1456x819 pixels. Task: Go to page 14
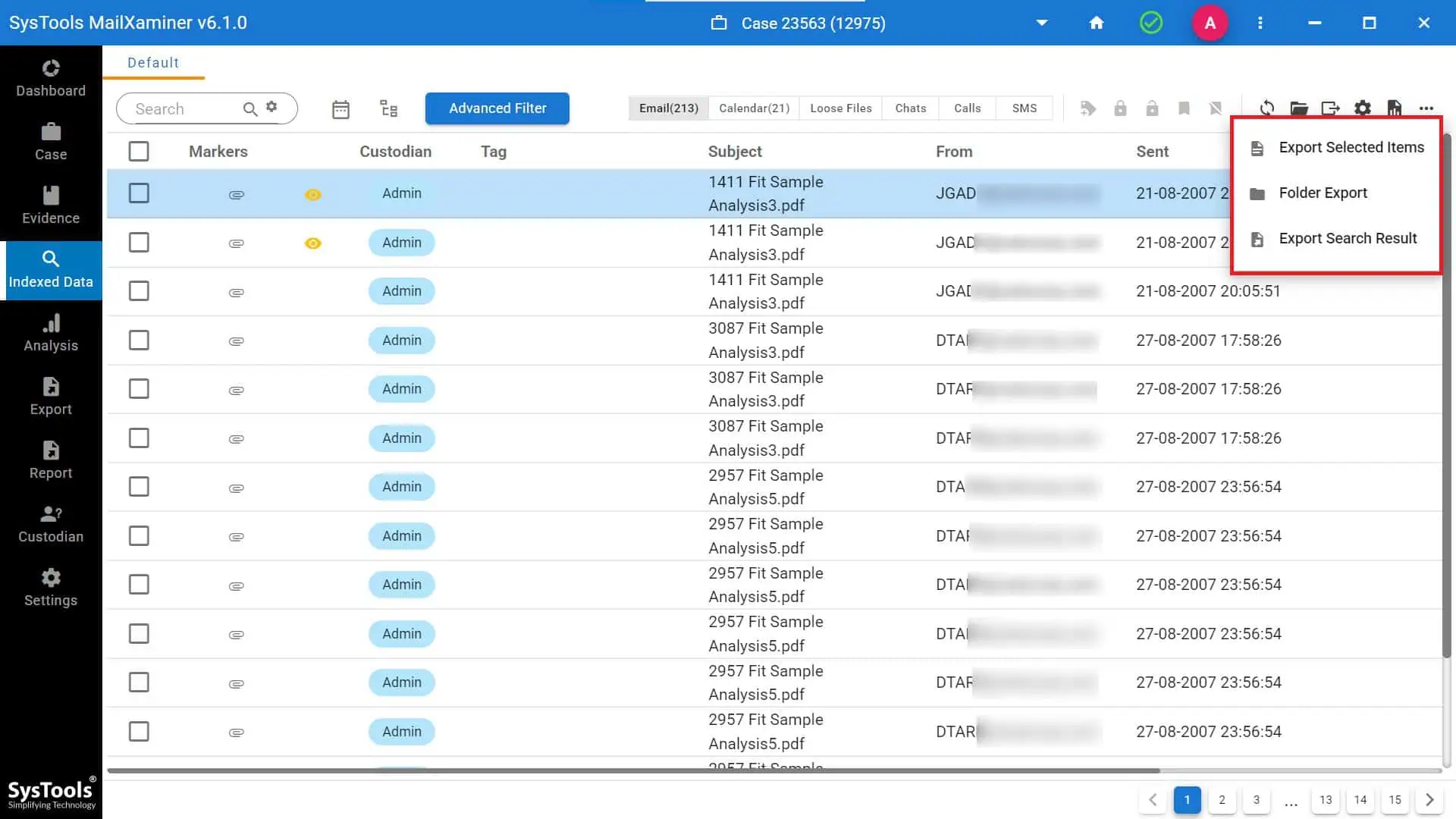click(x=1360, y=800)
